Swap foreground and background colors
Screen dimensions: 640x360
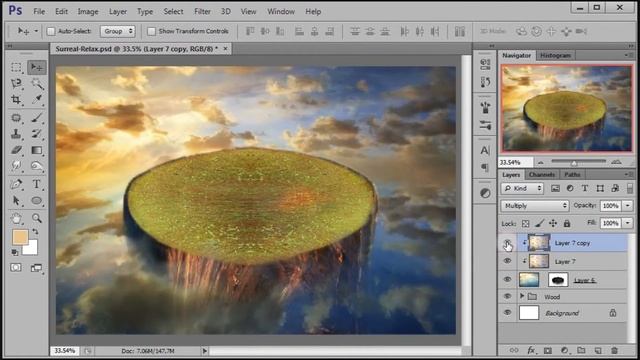pos(36,232)
